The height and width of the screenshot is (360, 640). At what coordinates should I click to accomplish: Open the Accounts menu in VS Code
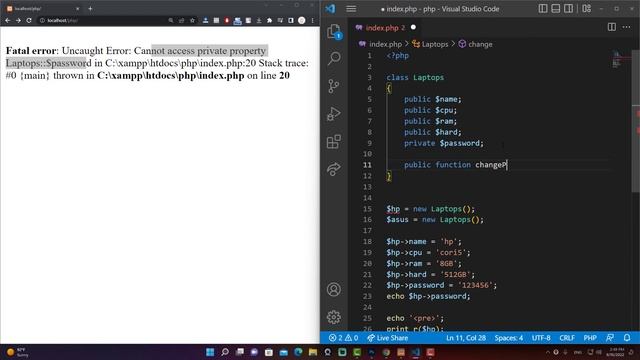(333, 289)
